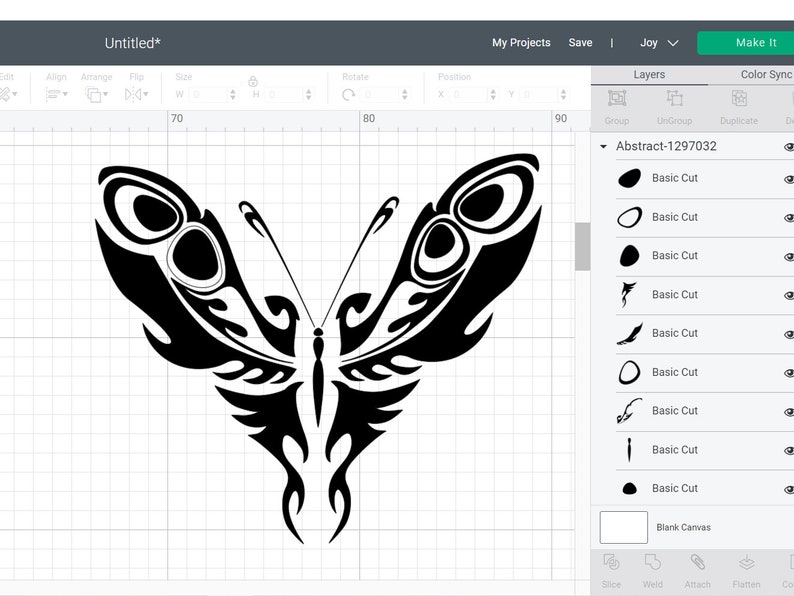The width and height of the screenshot is (794, 596).
Task: Click the Abstract-1297032 group name
Action: point(666,146)
